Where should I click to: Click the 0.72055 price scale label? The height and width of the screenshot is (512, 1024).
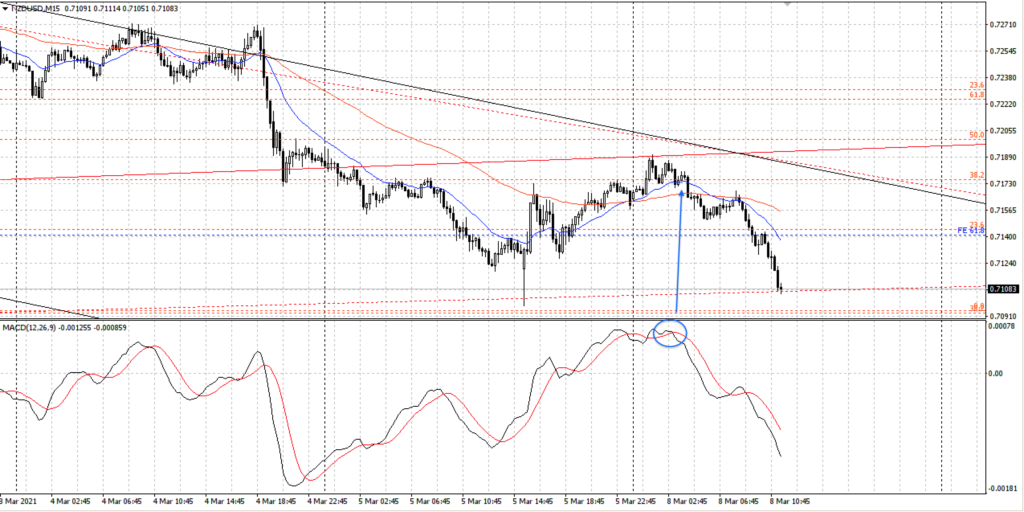[1002, 131]
